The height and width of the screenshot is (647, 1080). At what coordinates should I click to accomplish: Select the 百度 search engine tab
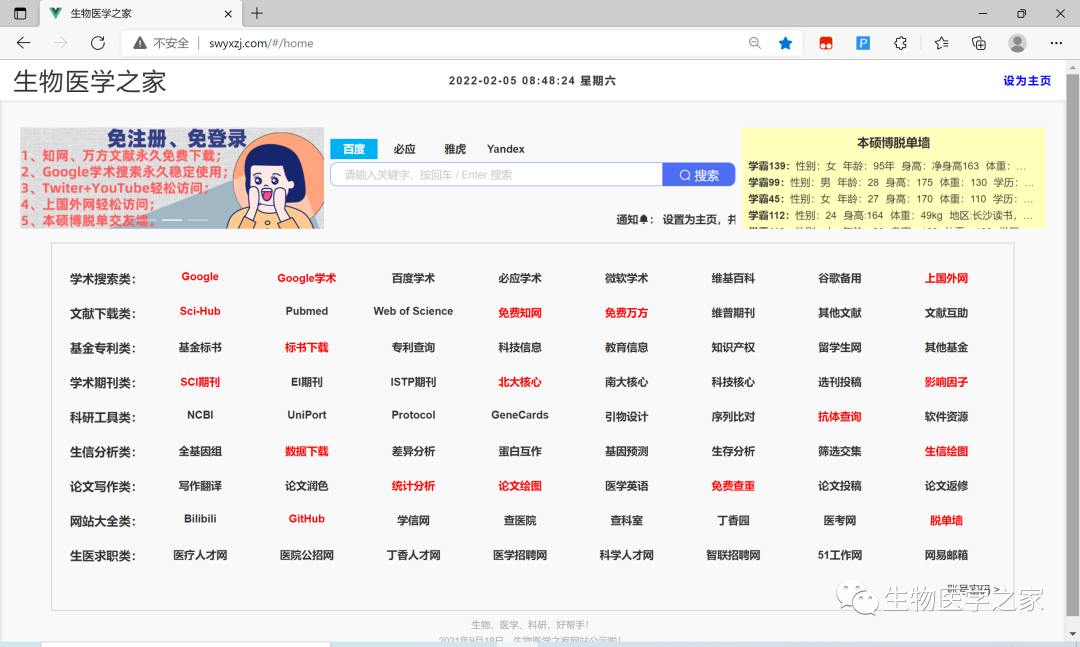click(353, 149)
